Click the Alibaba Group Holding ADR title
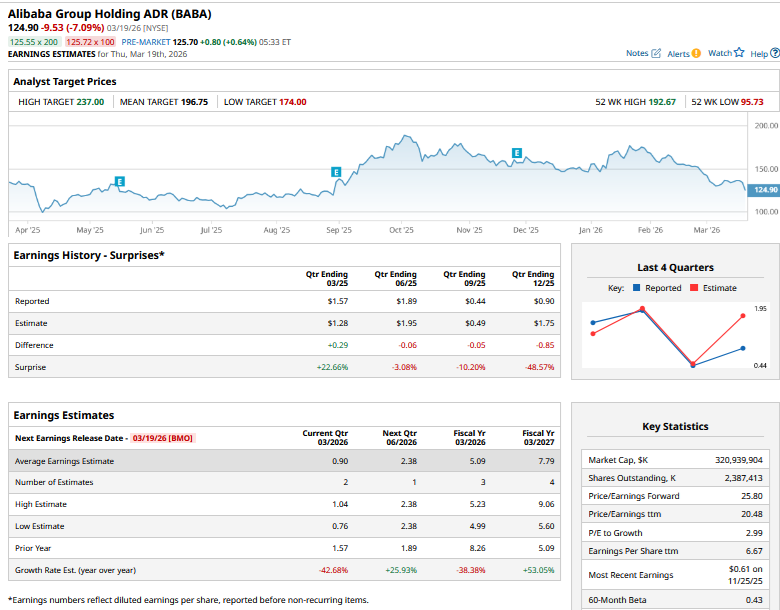Viewport: 780px width, 610px height. click(x=111, y=13)
